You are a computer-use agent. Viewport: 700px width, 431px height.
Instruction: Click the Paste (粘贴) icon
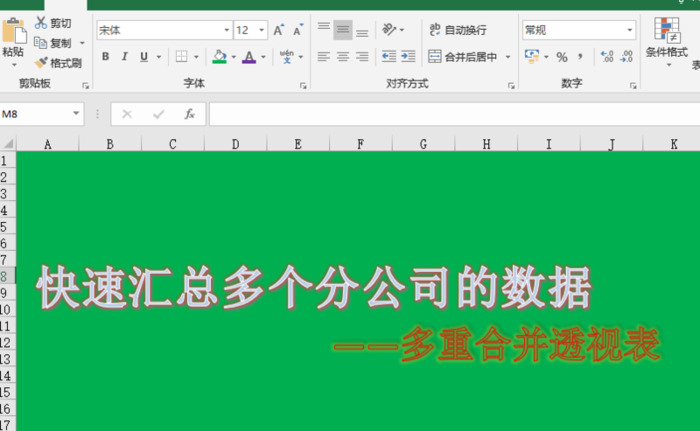coord(13,31)
